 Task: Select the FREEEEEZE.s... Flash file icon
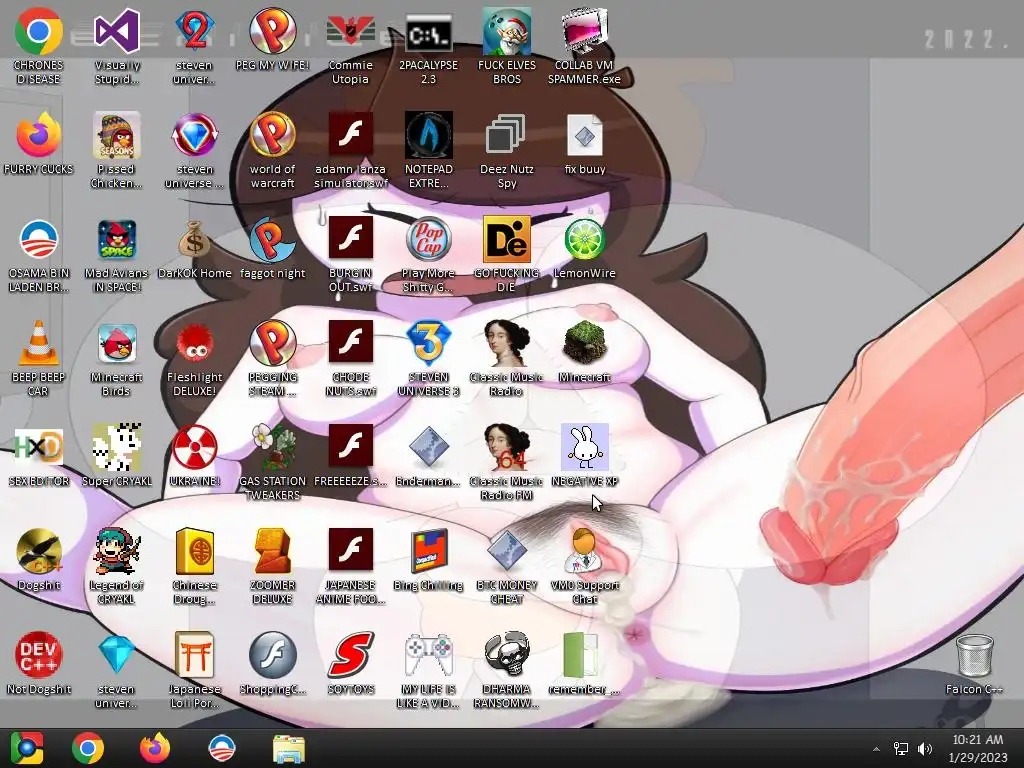point(351,447)
